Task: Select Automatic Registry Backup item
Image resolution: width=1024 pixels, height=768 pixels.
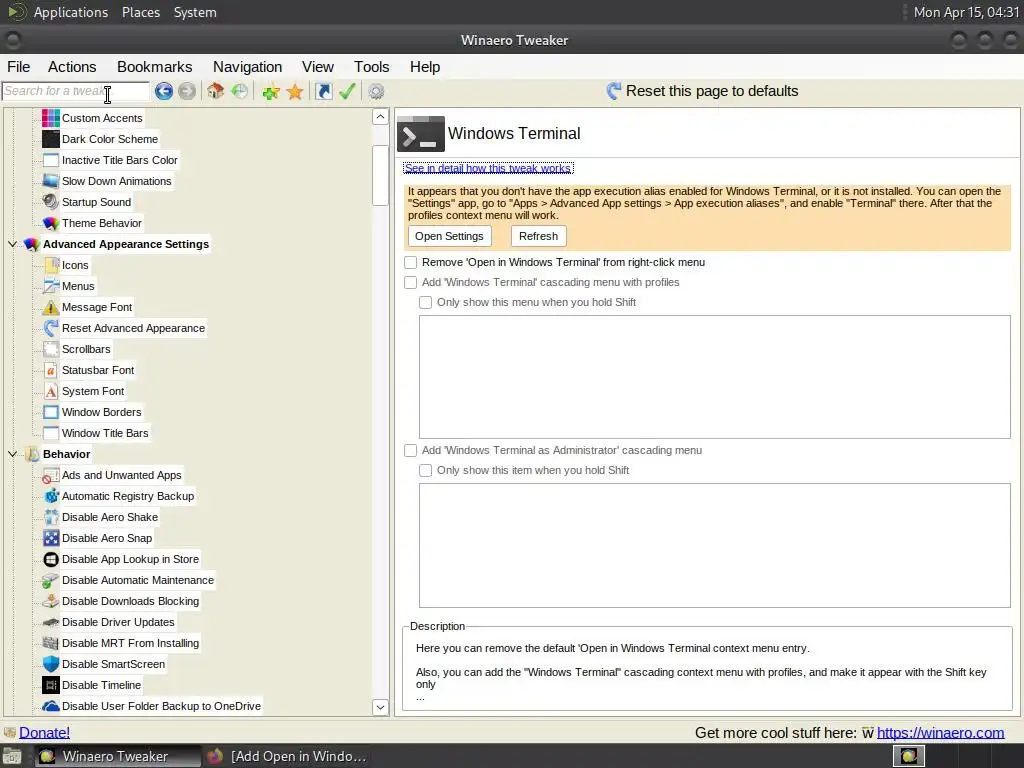Action: pyautogui.click(x=128, y=496)
